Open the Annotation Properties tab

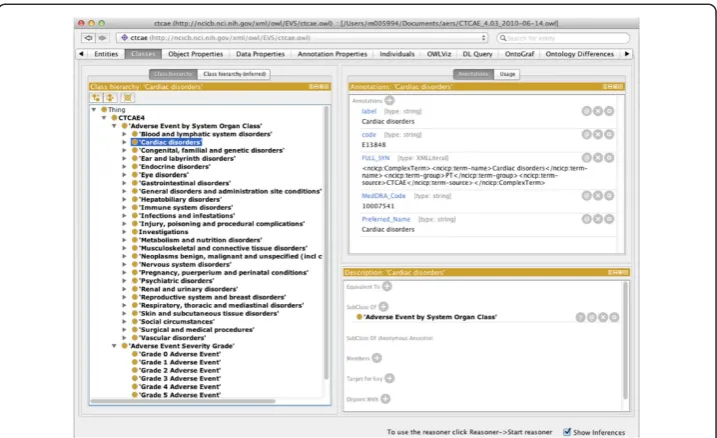[x=332, y=54]
